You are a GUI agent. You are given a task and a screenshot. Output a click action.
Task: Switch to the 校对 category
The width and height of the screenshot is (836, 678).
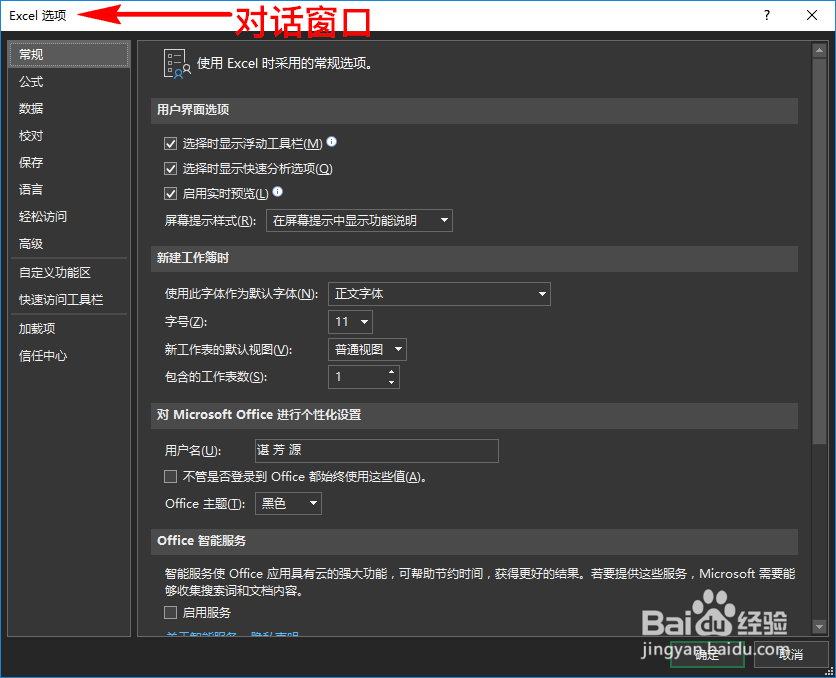tap(69, 135)
